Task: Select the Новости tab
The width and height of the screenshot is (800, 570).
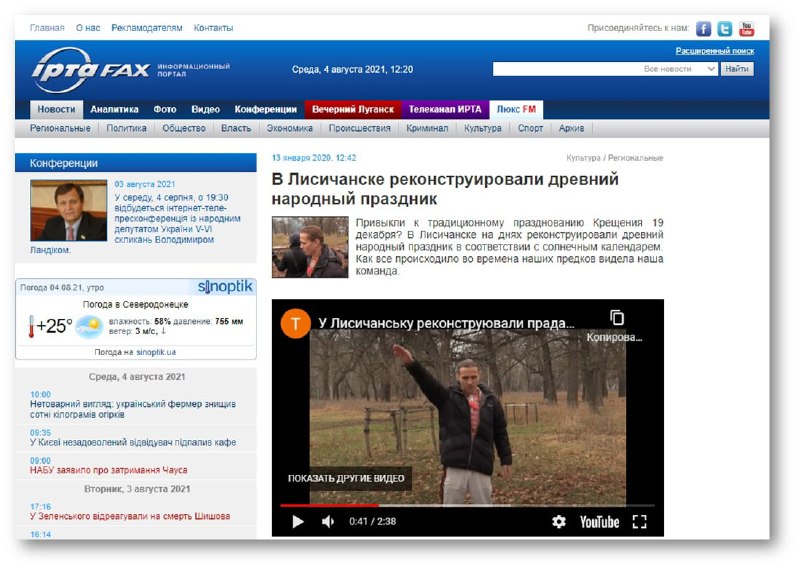Action: pyautogui.click(x=56, y=110)
